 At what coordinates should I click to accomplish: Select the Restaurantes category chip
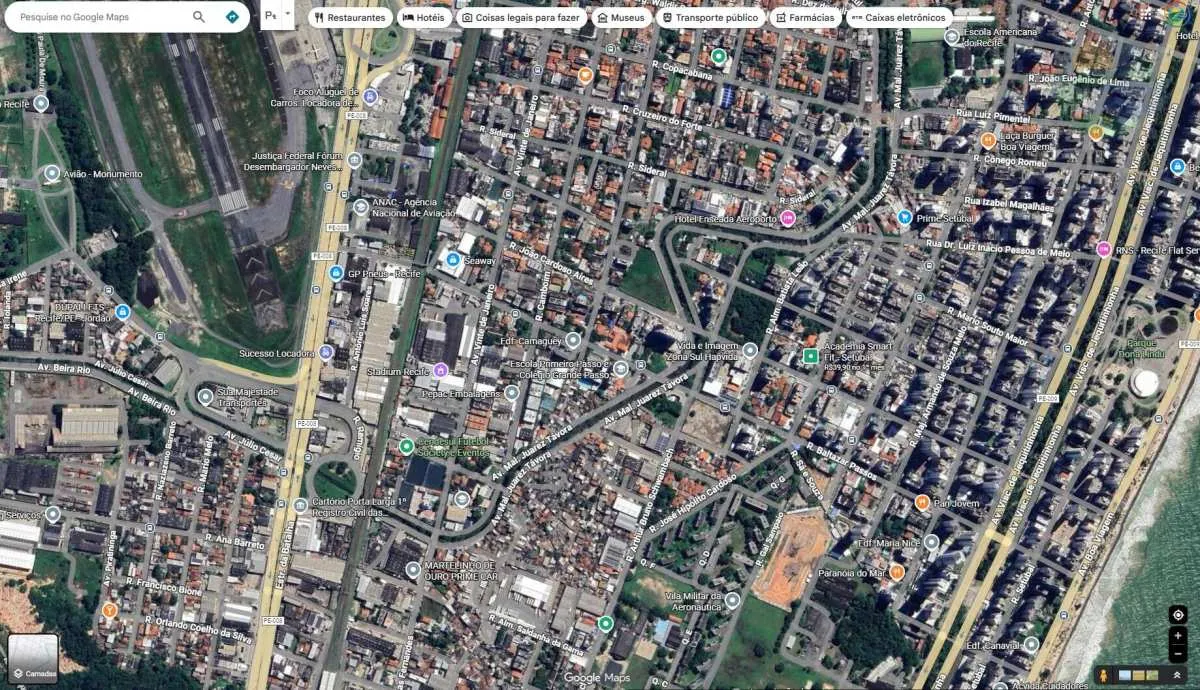349,17
